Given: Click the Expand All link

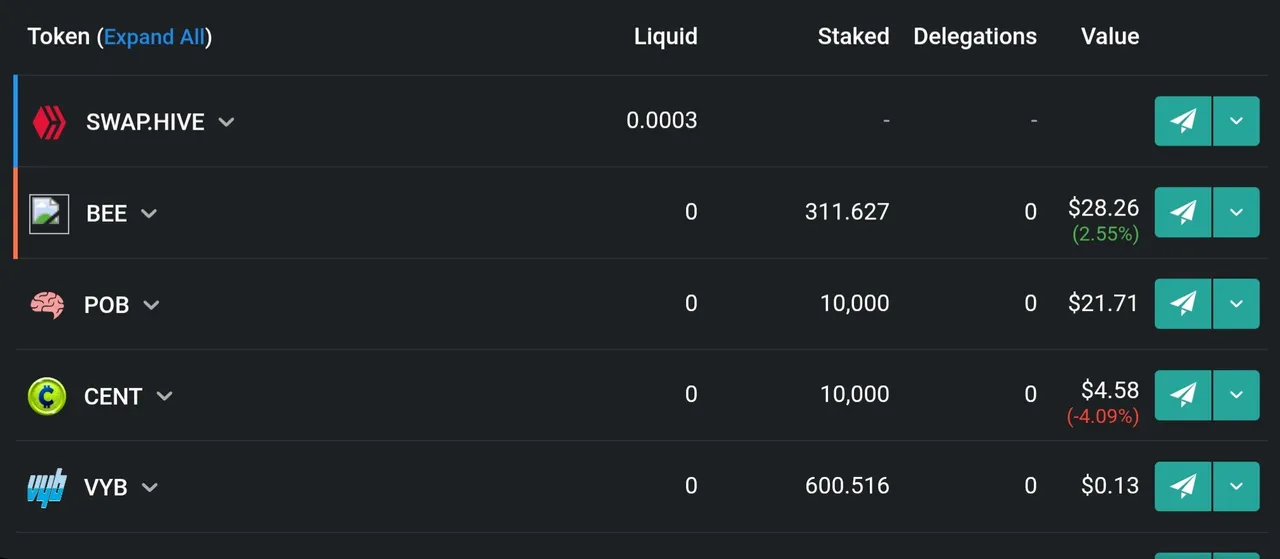Looking at the screenshot, I should [154, 37].
